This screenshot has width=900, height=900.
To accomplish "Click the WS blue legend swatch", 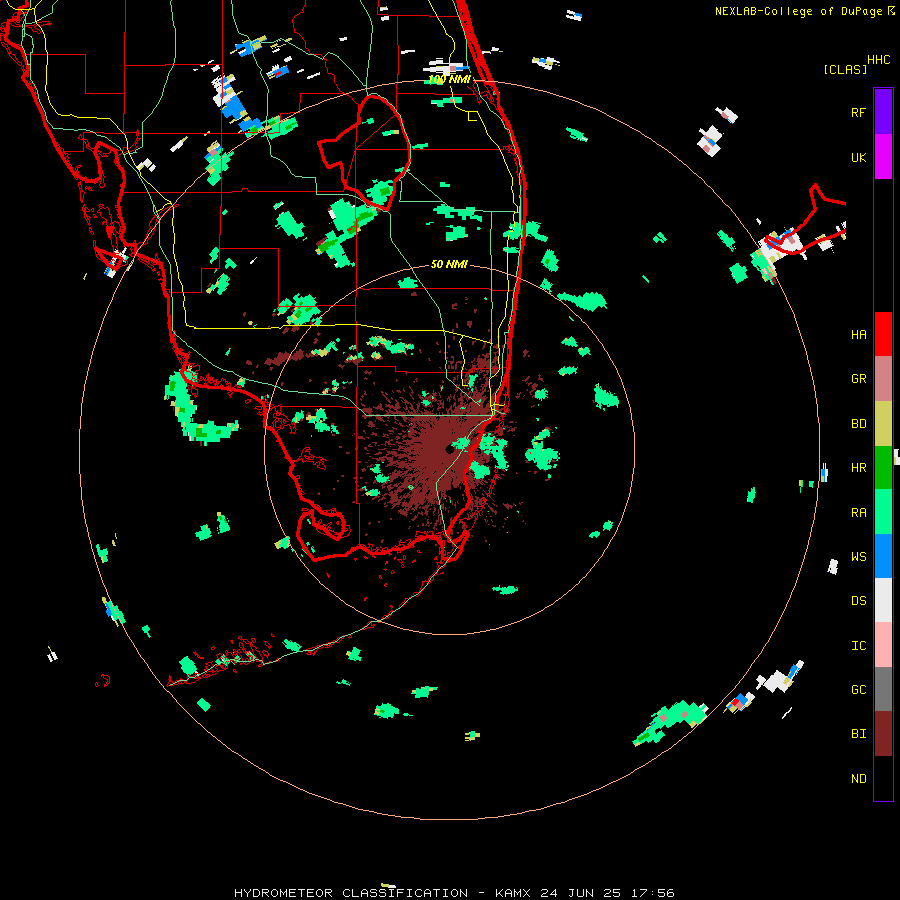I will click(883, 556).
